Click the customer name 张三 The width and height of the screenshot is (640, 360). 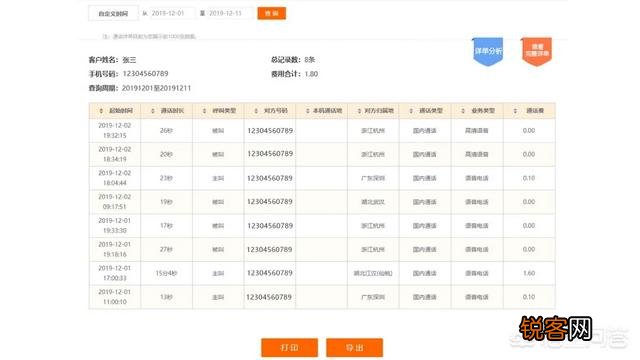129,60
